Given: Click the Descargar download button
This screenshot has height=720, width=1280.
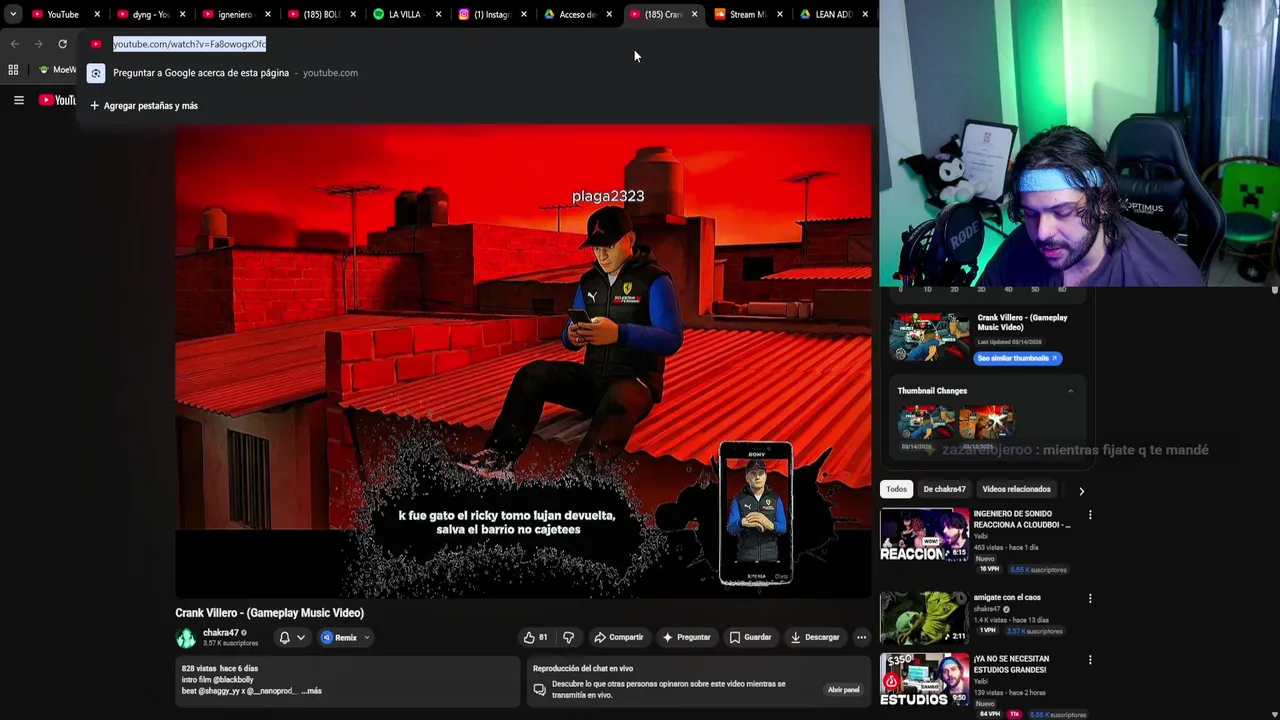Looking at the screenshot, I should tap(814, 637).
